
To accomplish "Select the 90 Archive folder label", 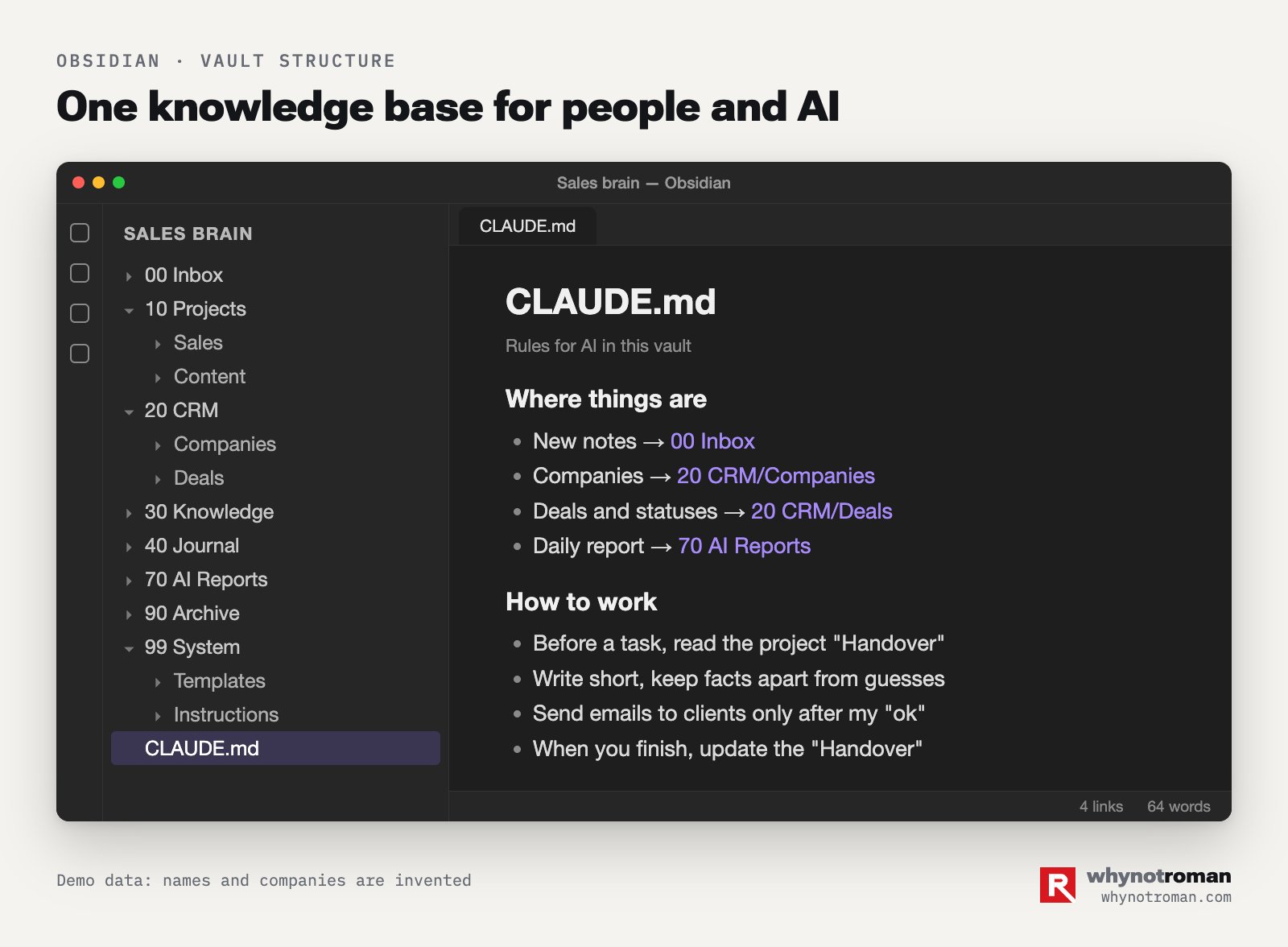I will (192, 614).
